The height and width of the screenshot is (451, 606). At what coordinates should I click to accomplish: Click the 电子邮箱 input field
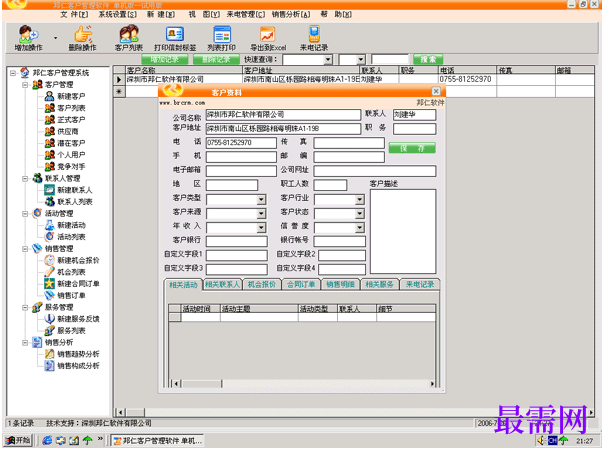(241, 171)
